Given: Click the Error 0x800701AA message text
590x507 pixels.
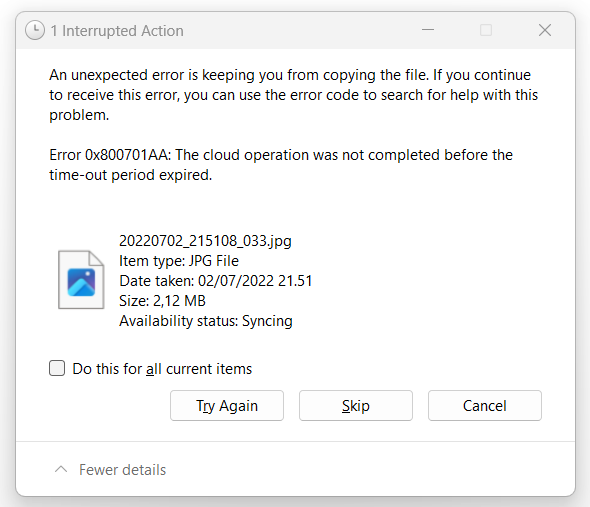Looking at the screenshot, I should tap(281, 165).
